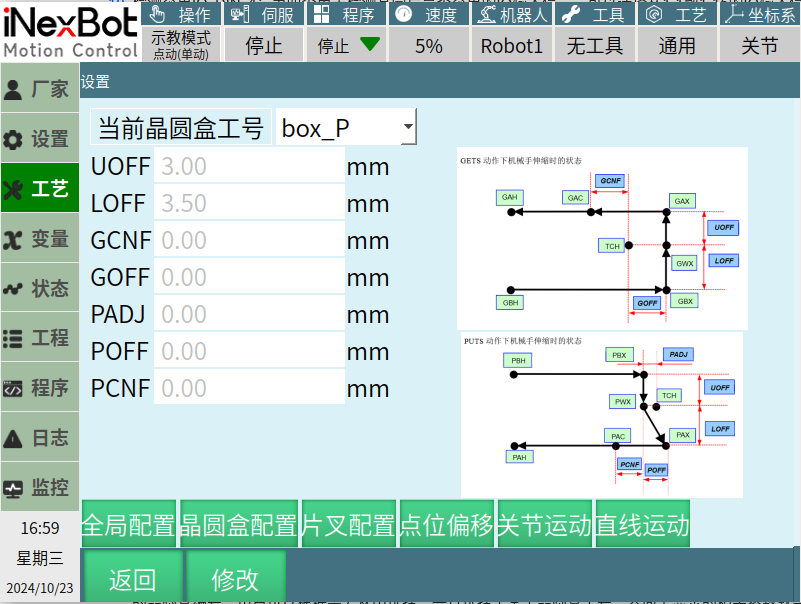Click the 返回 back button

pyautogui.click(x=133, y=579)
